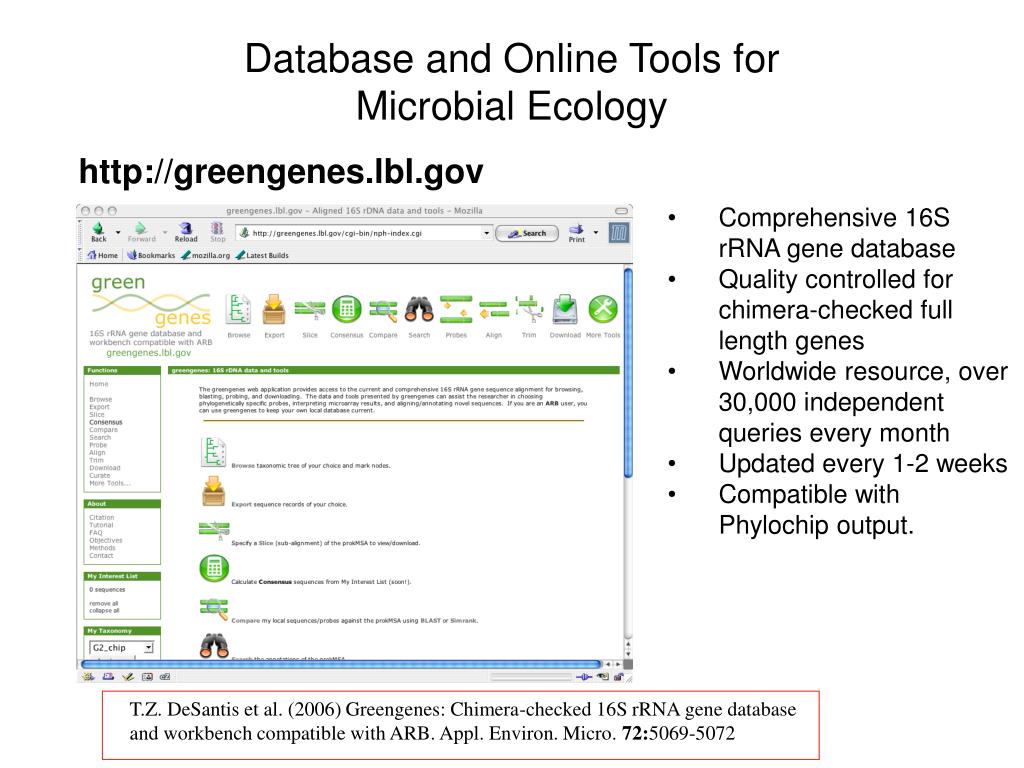Open the mozilla.org bookmark
1024x768 pixels.
[x=206, y=255]
